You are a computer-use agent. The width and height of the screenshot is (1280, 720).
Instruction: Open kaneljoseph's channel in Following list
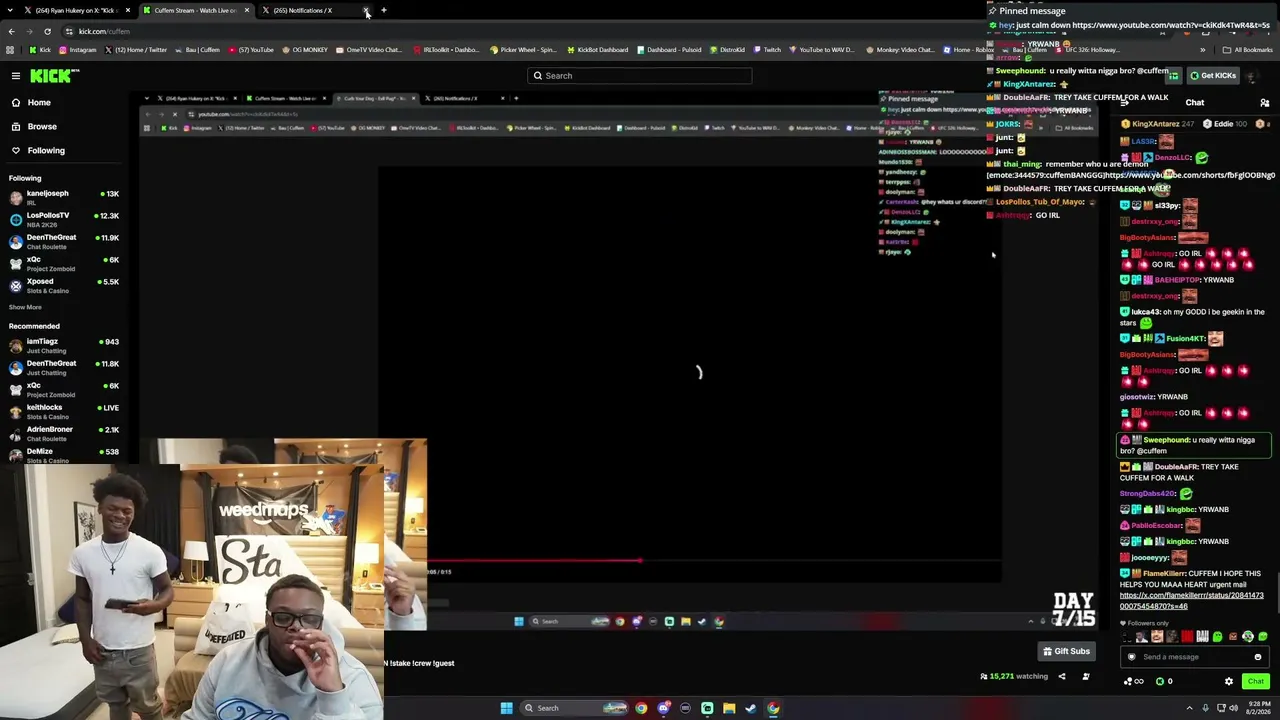coord(64,197)
